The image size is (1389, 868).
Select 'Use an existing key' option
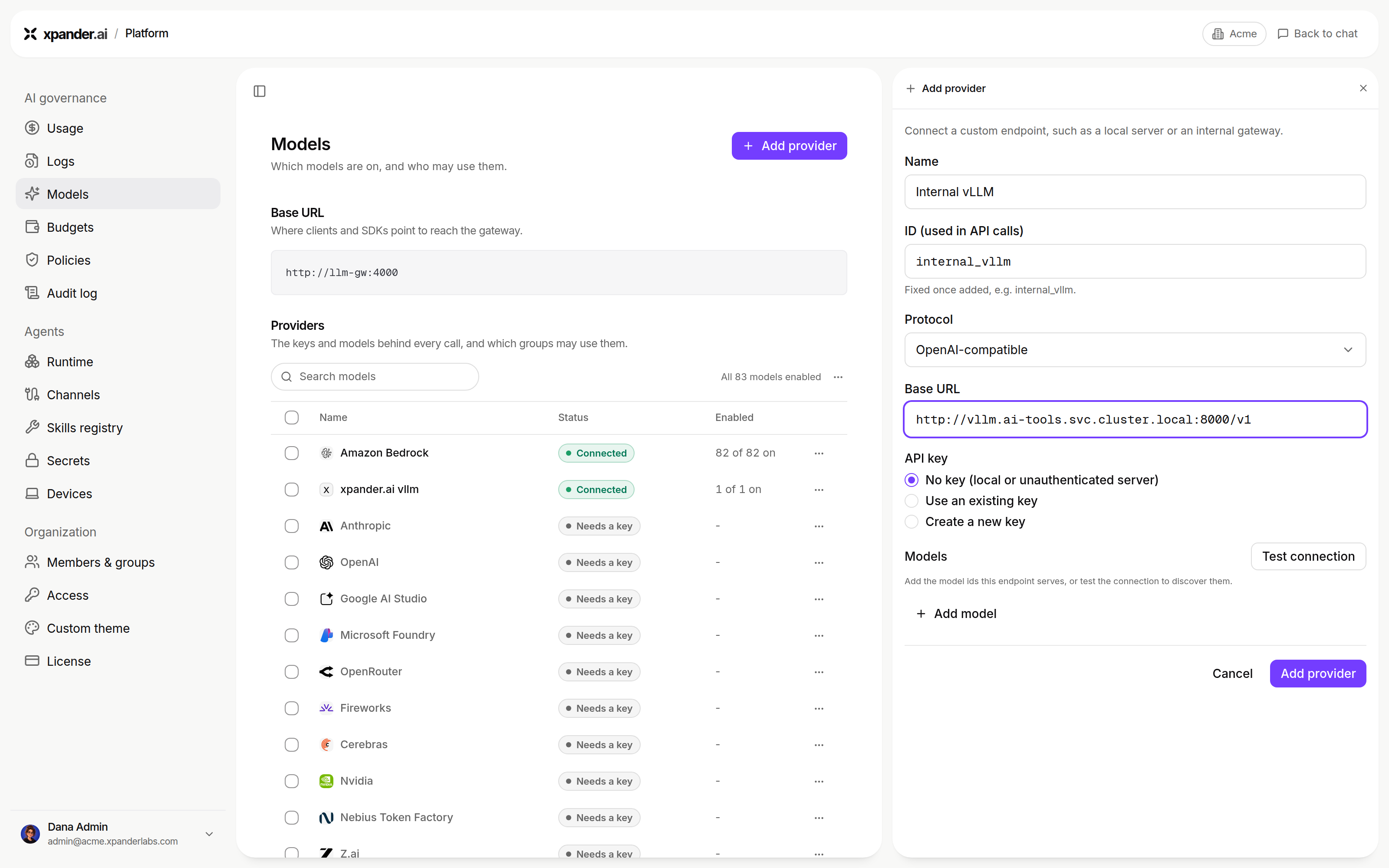(912, 500)
